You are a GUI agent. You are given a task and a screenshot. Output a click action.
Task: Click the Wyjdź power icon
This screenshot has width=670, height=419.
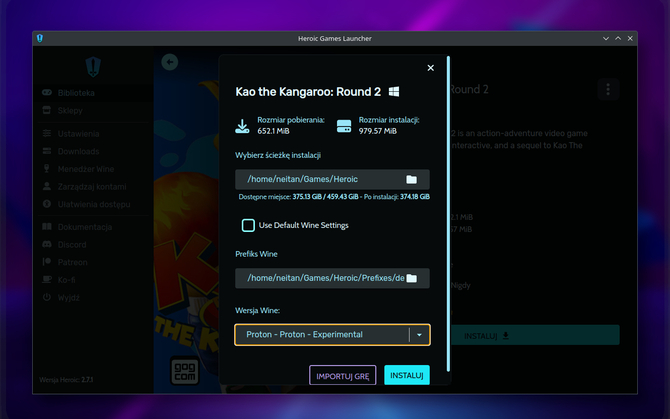[x=47, y=298]
